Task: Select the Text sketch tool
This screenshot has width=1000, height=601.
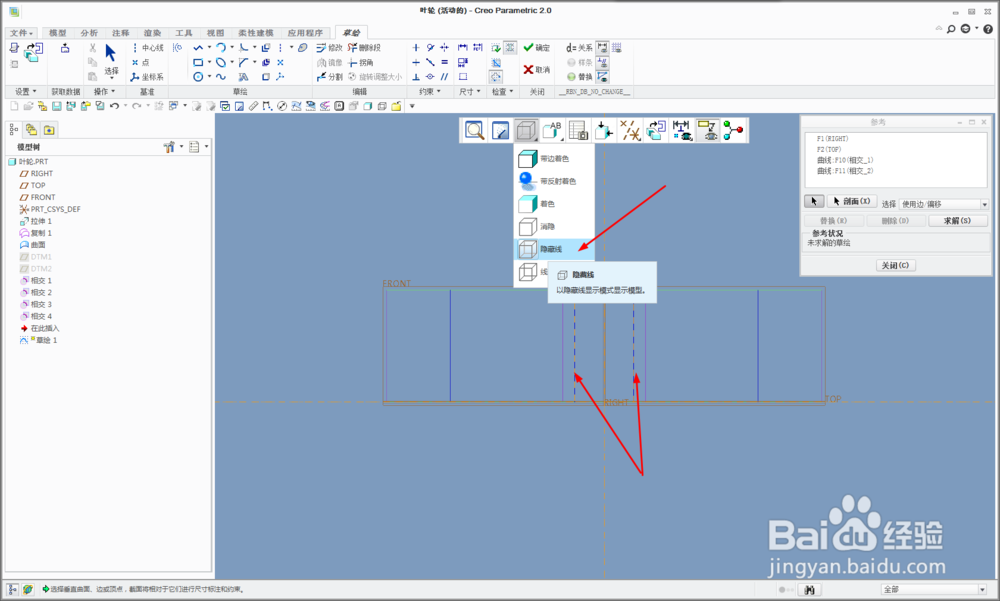Action: pyautogui.click(x=243, y=77)
